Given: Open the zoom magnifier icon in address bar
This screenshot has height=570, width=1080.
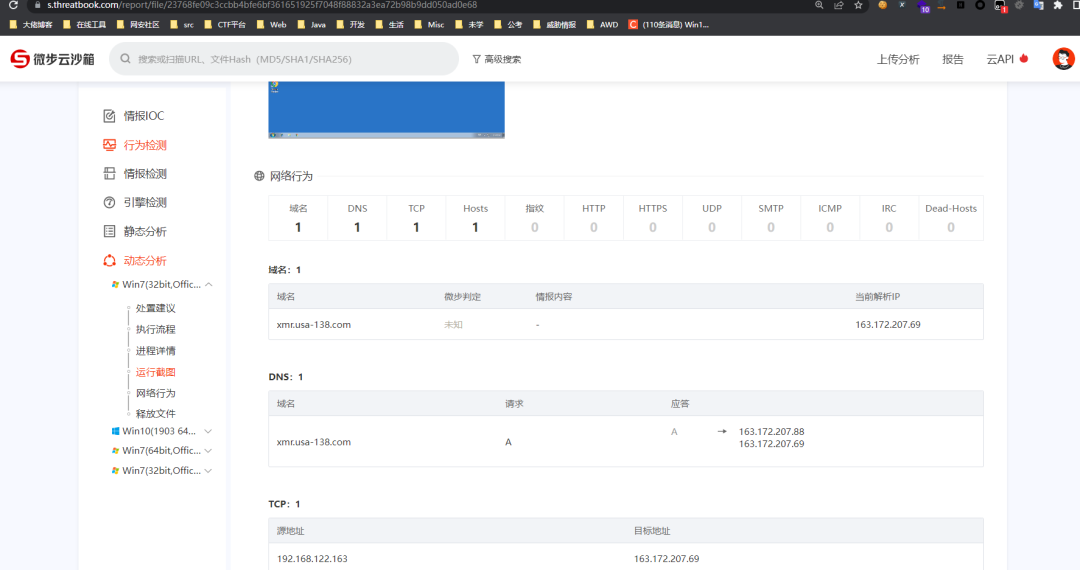Looking at the screenshot, I should [x=819, y=5].
